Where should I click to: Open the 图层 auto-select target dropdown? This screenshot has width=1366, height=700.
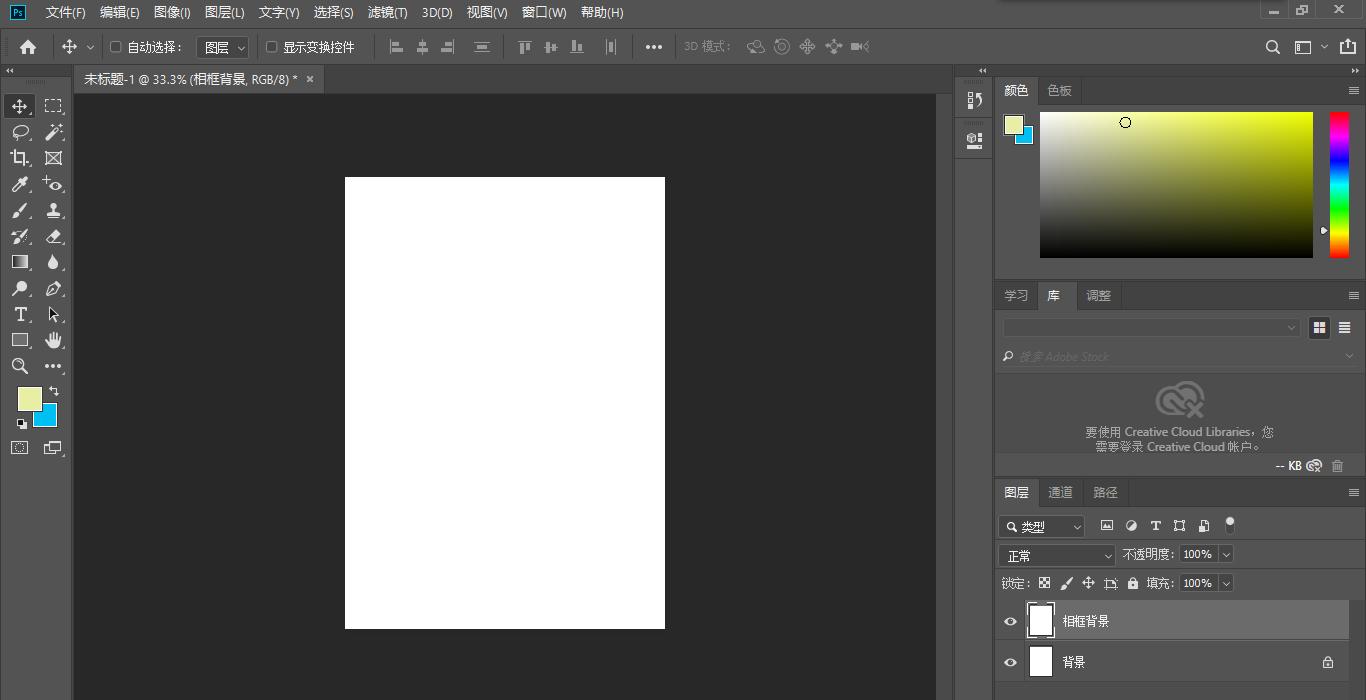(222, 47)
